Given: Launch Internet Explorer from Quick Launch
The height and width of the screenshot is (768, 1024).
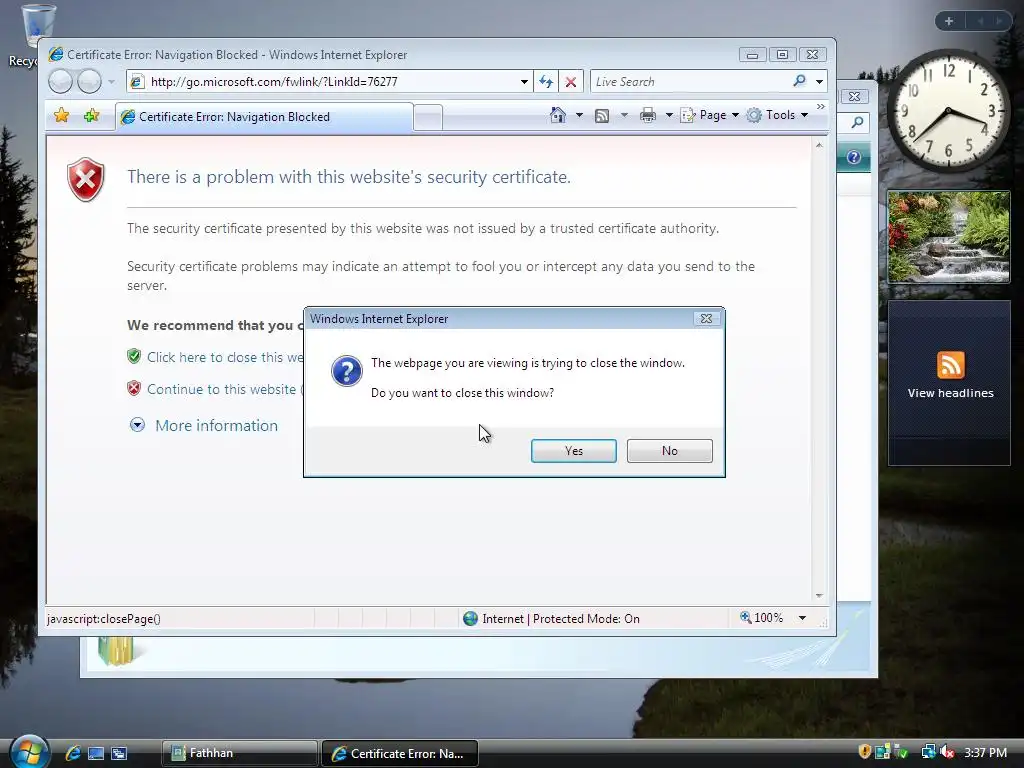Looking at the screenshot, I should pyautogui.click(x=72, y=753).
